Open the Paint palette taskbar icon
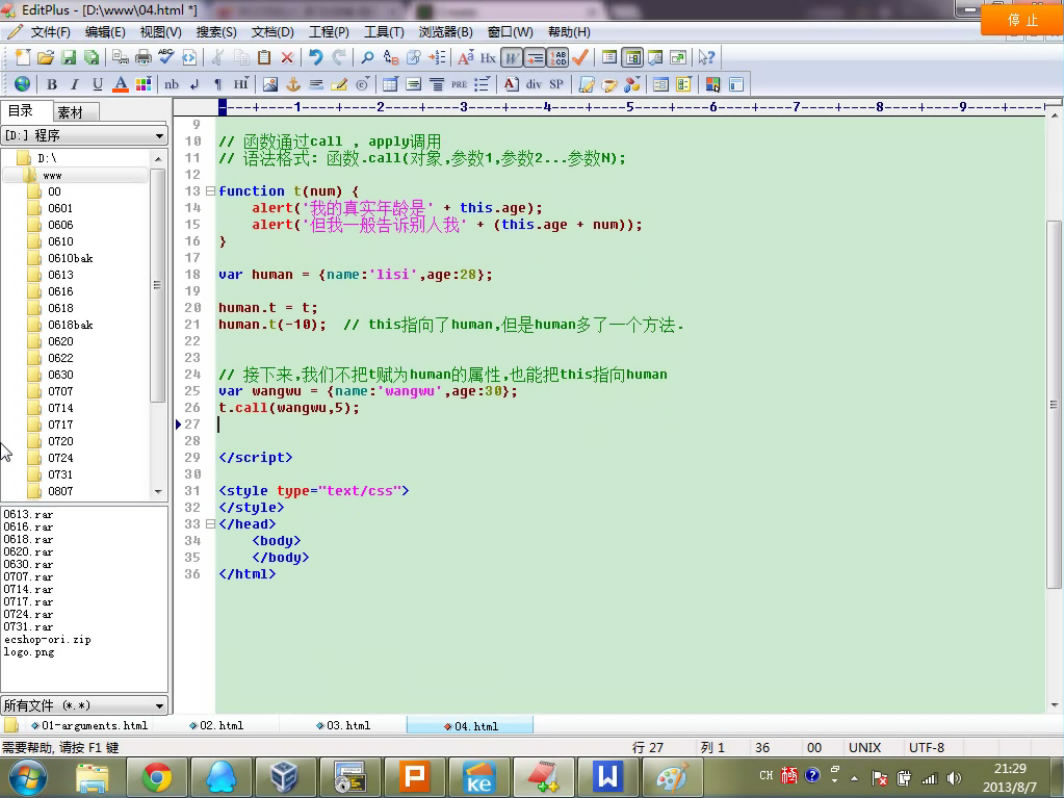 pos(672,778)
